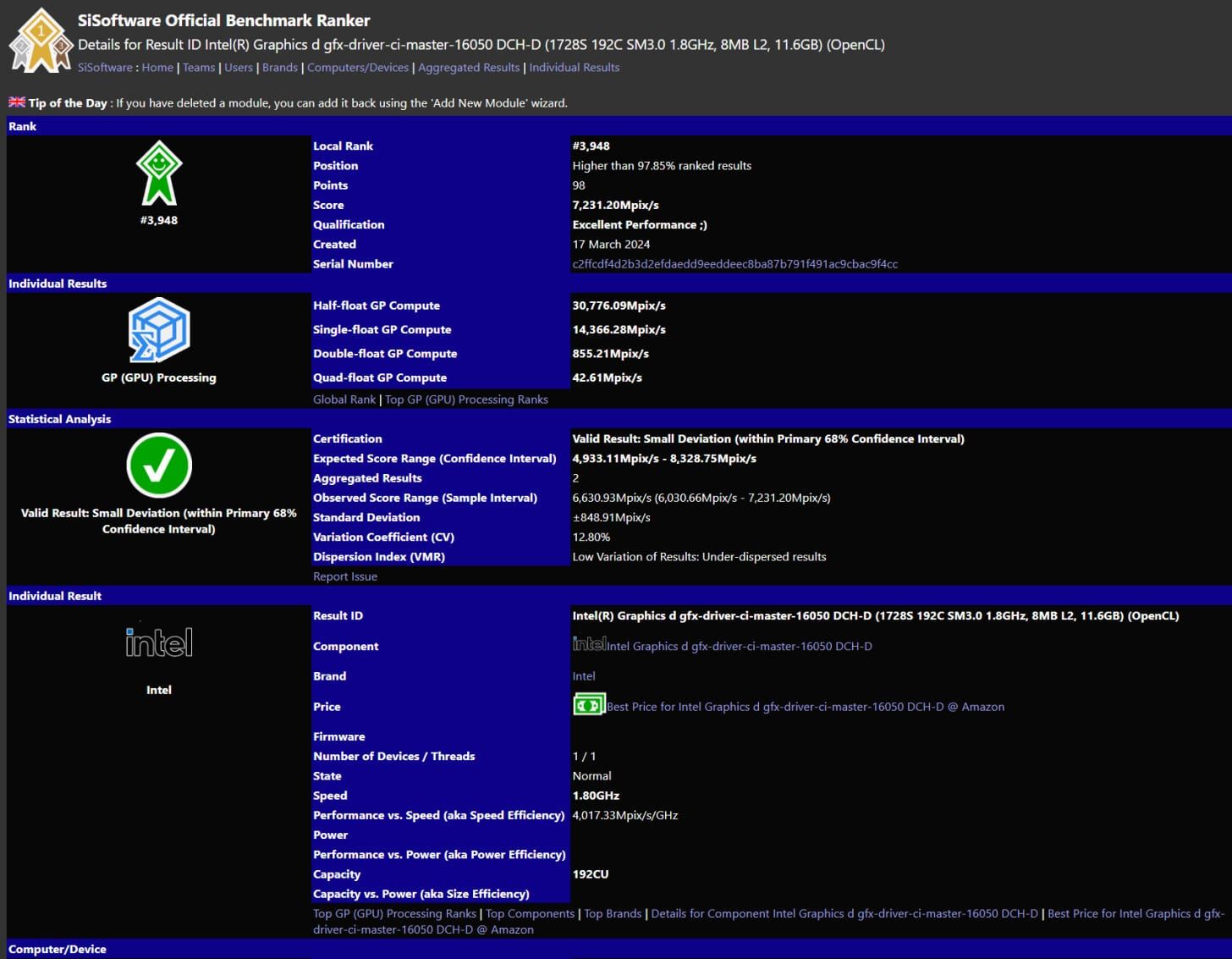Click the serial number hash value
This screenshot has height=959, width=1232.
(x=735, y=263)
